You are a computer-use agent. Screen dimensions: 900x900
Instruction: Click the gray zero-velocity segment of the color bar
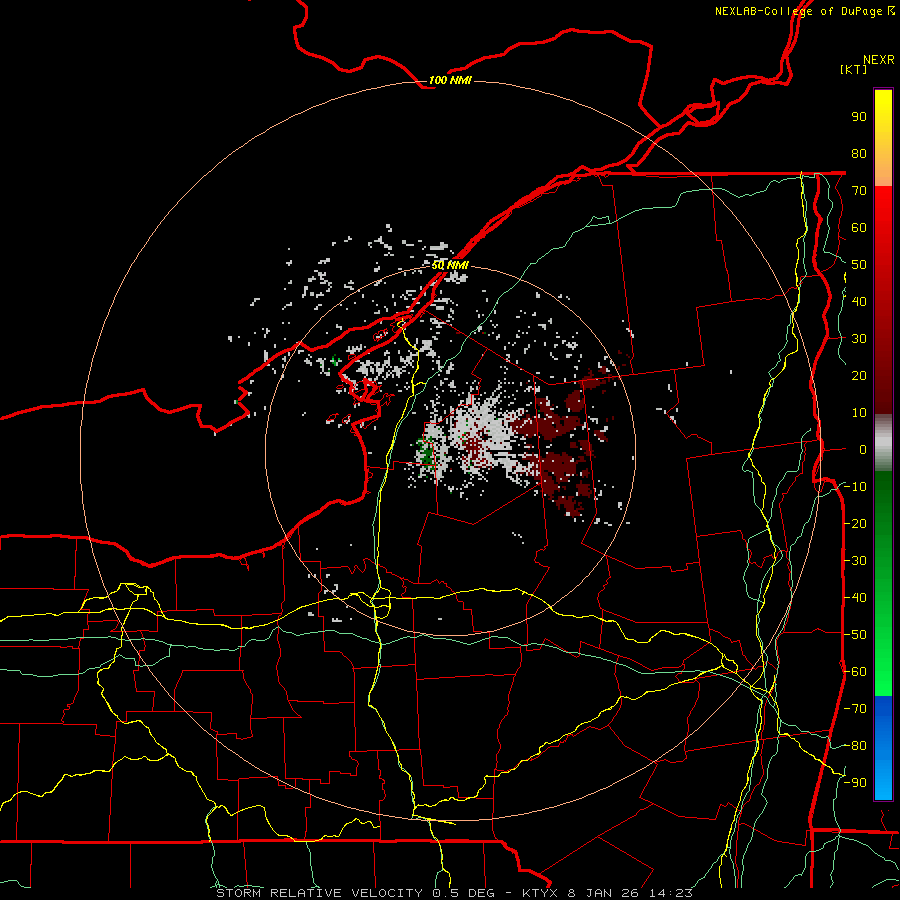coord(883,442)
